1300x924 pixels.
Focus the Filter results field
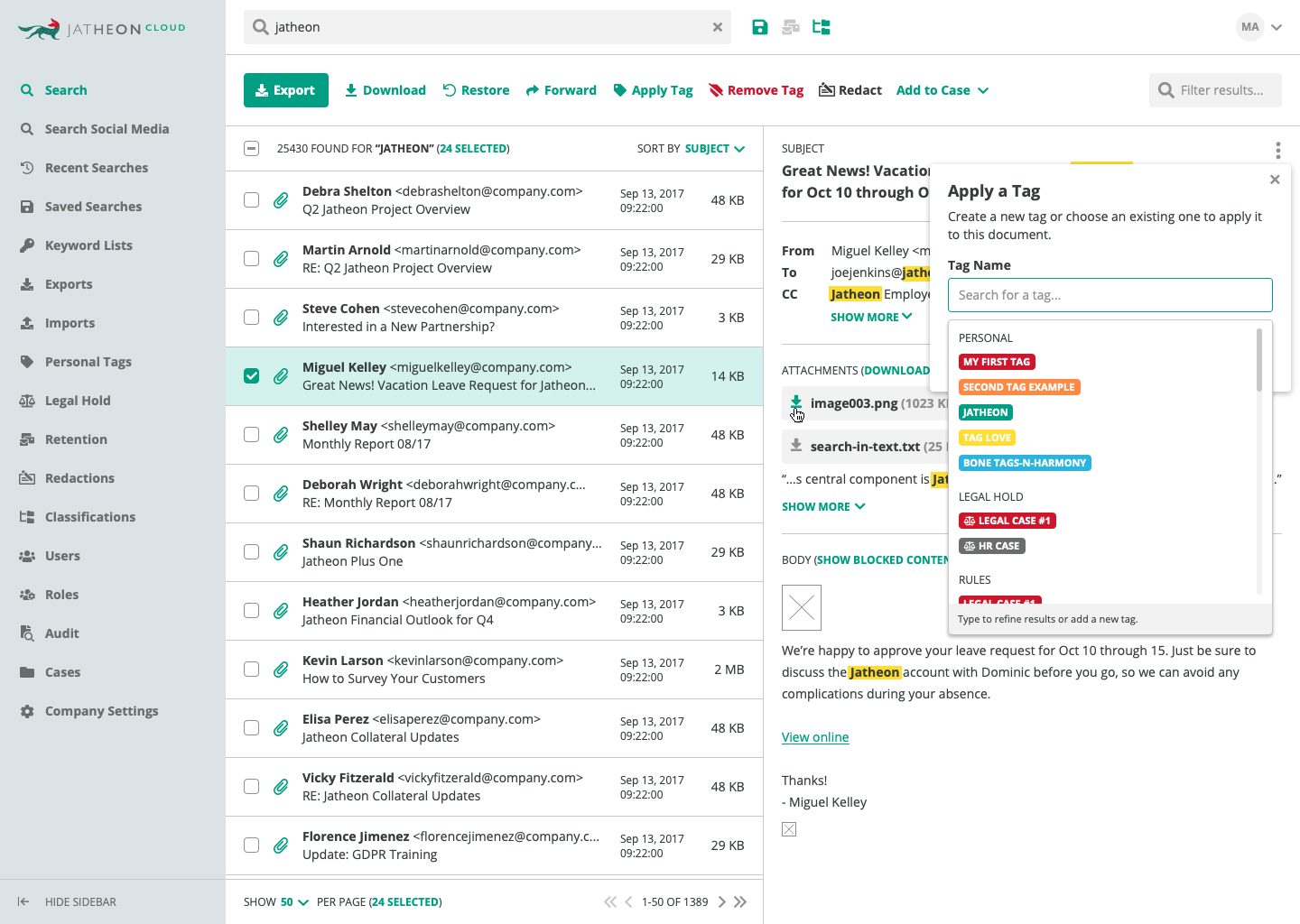(x=1215, y=90)
